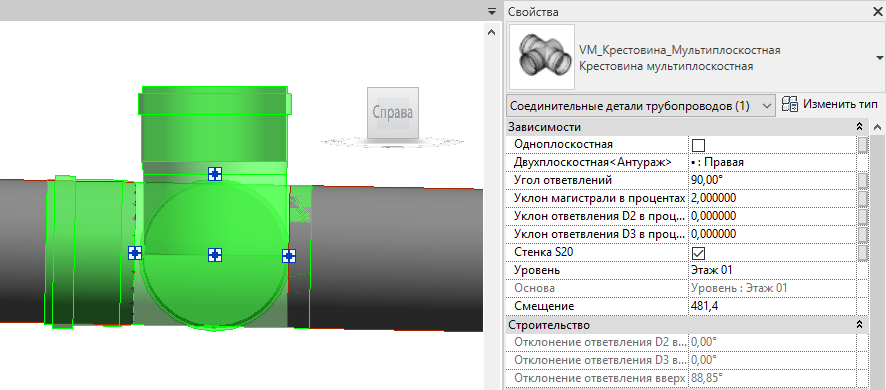This screenshot has width=886, height=390.
Task: Click the right connector control handle on fitting
Action: coord(289,256)
